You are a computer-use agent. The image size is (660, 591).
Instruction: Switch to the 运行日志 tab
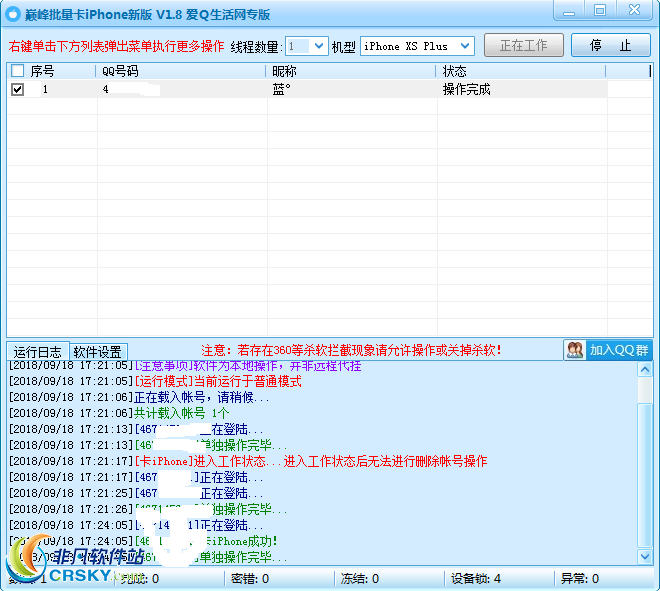(x=38, y=352)
